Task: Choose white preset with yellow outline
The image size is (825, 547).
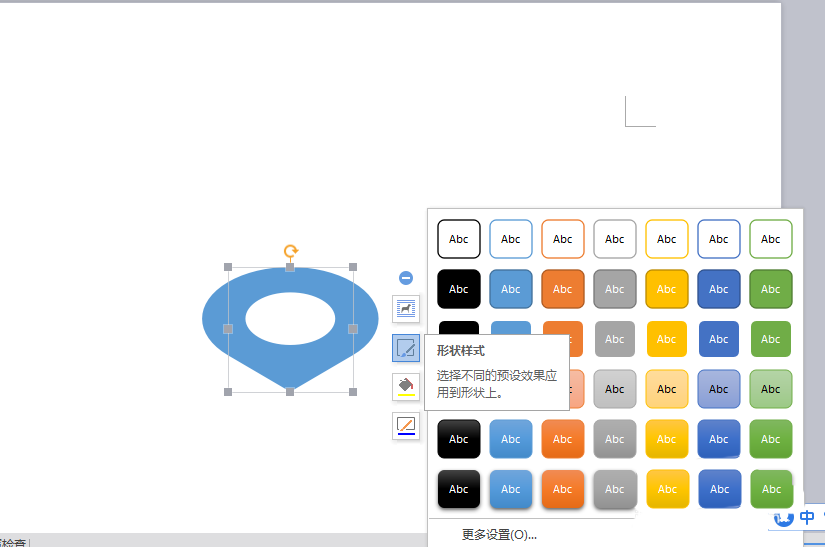Action: pos(667,239)
